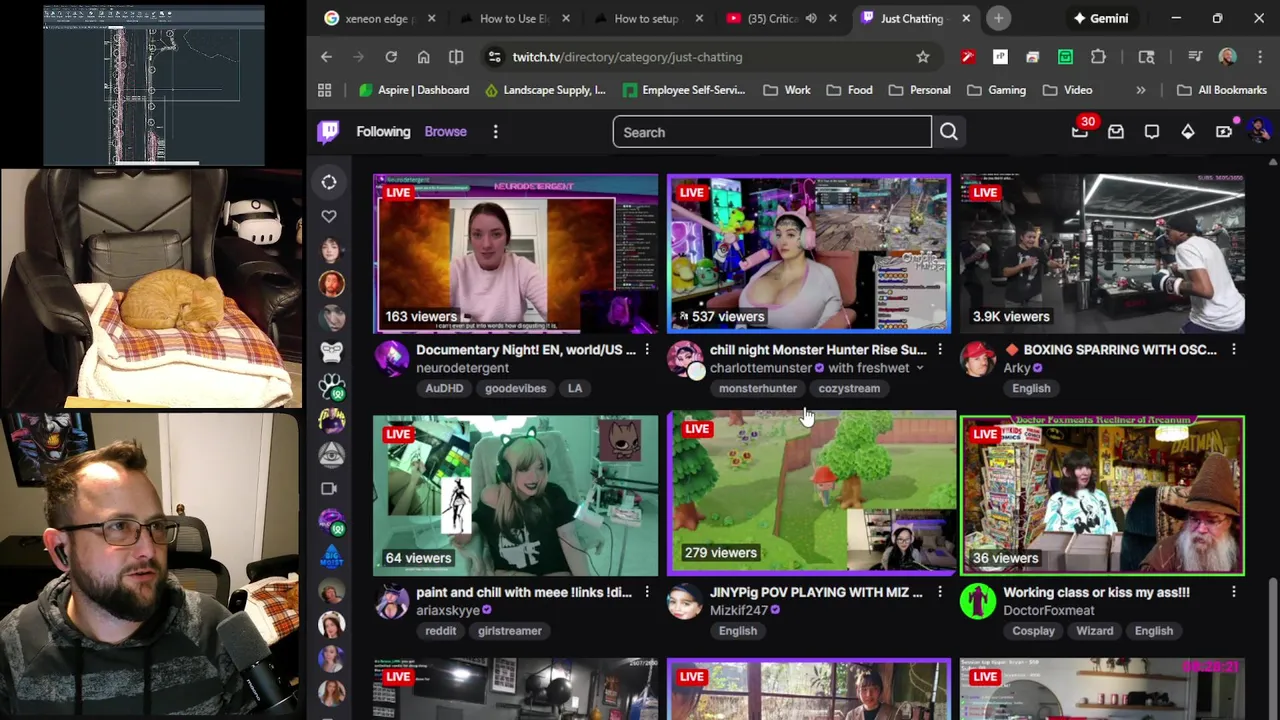1280x720 pixels.
Task: Click the Twitch search input field
Action: [771, 132]
